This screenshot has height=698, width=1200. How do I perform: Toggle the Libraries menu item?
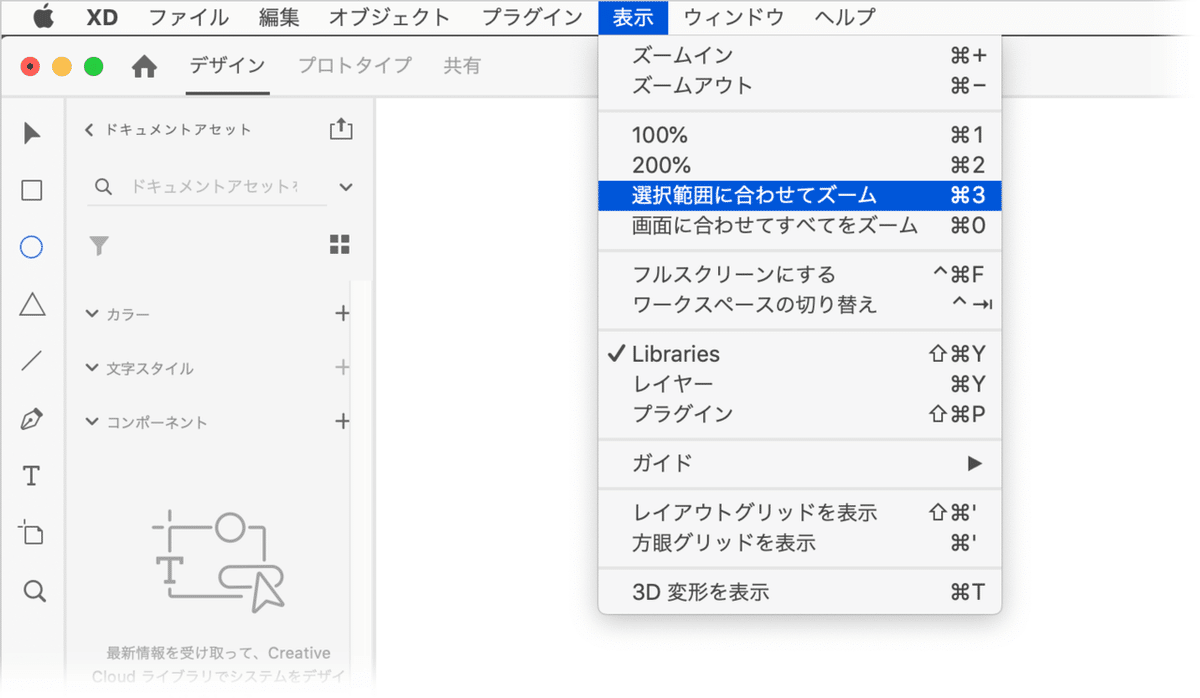[676, 354]
